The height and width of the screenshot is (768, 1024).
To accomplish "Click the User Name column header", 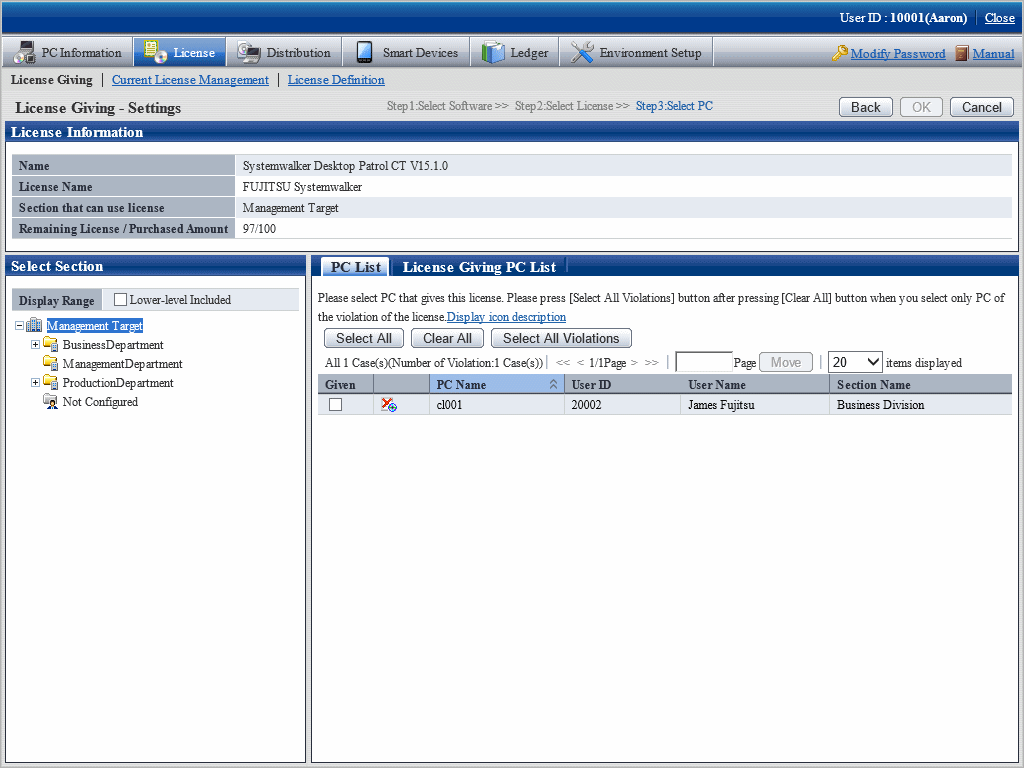I will (x=755, y=385).
